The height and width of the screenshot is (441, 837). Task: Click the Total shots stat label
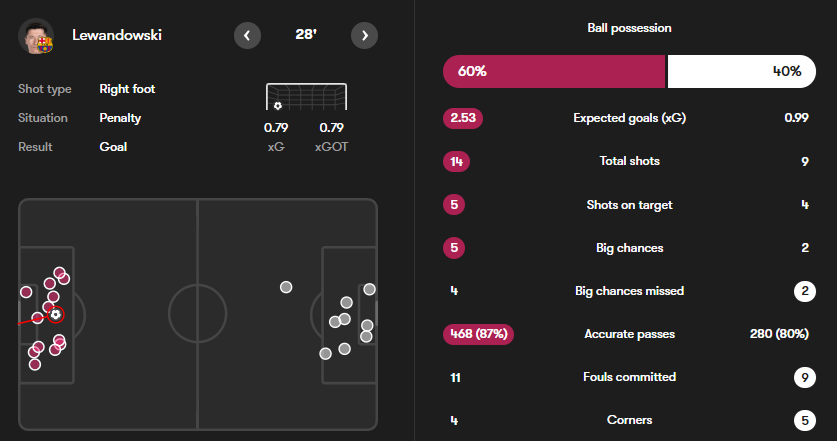(x=629, y=161)
